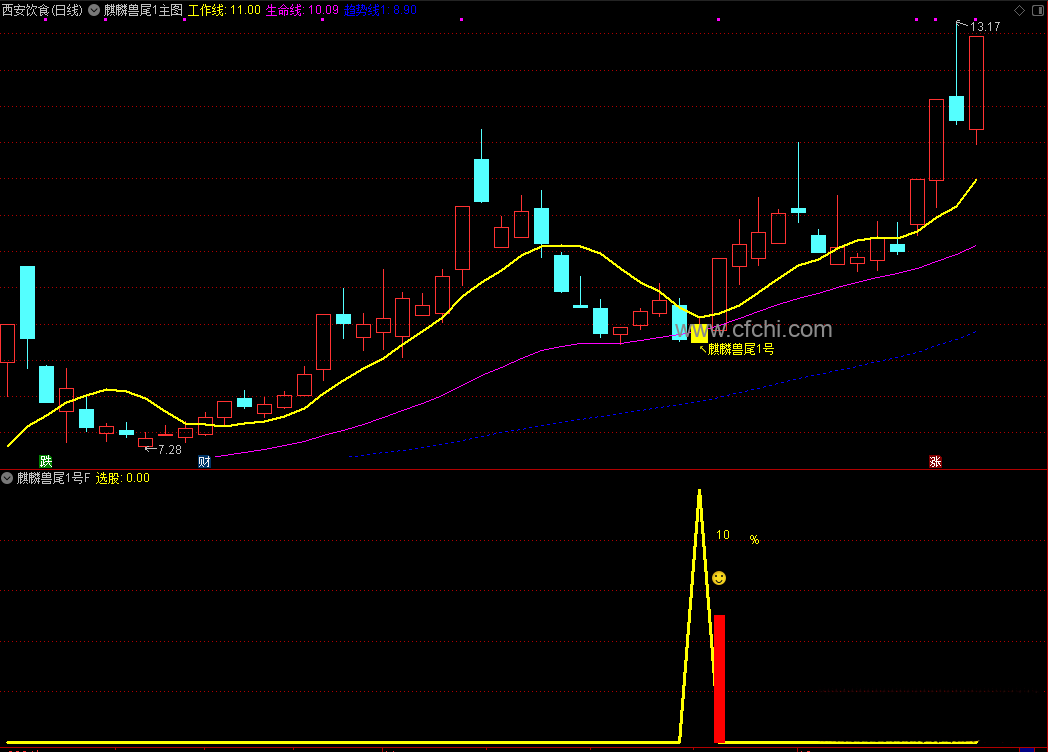Select the magenta 生命线 legend label

(x=285, y=10)
